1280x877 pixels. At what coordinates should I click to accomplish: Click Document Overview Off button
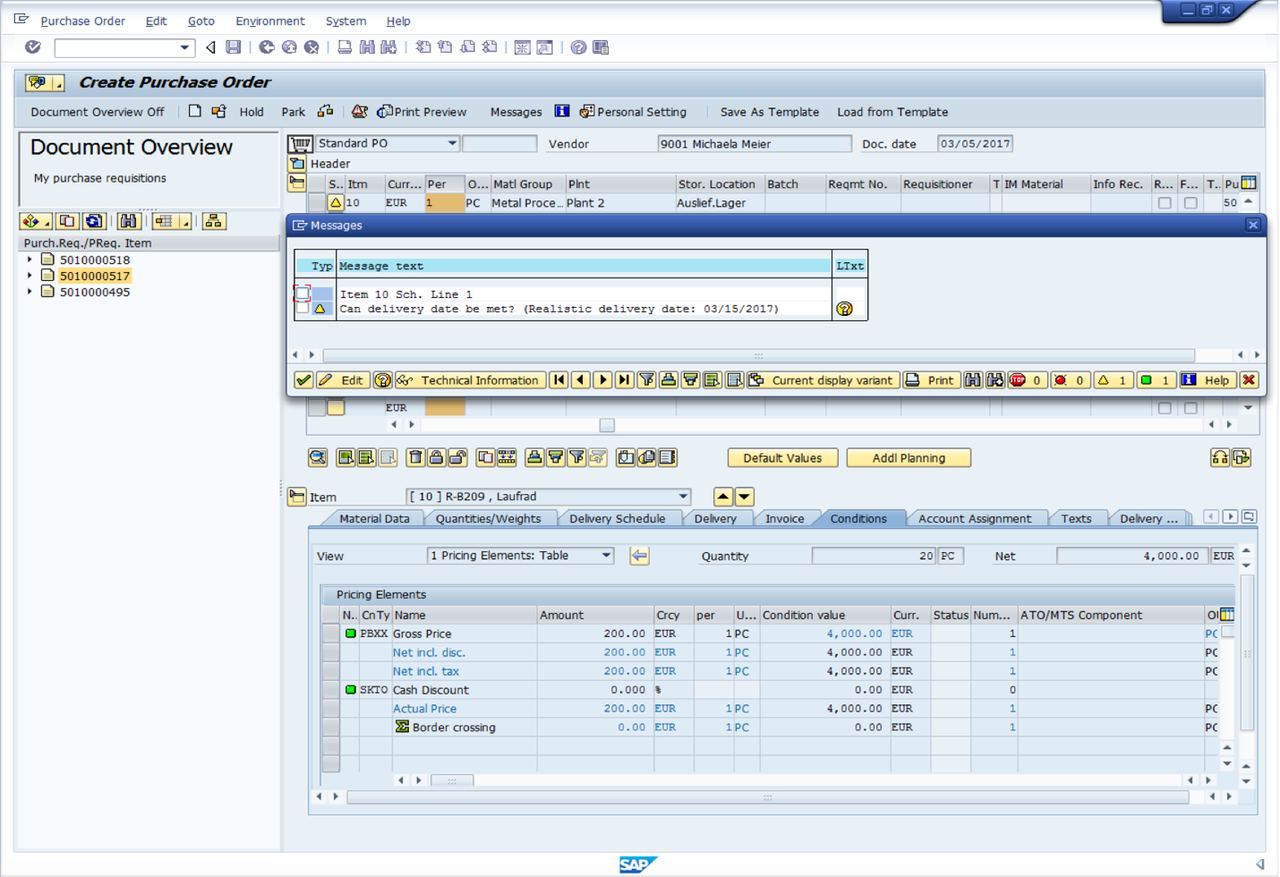(x=97, y=112)
